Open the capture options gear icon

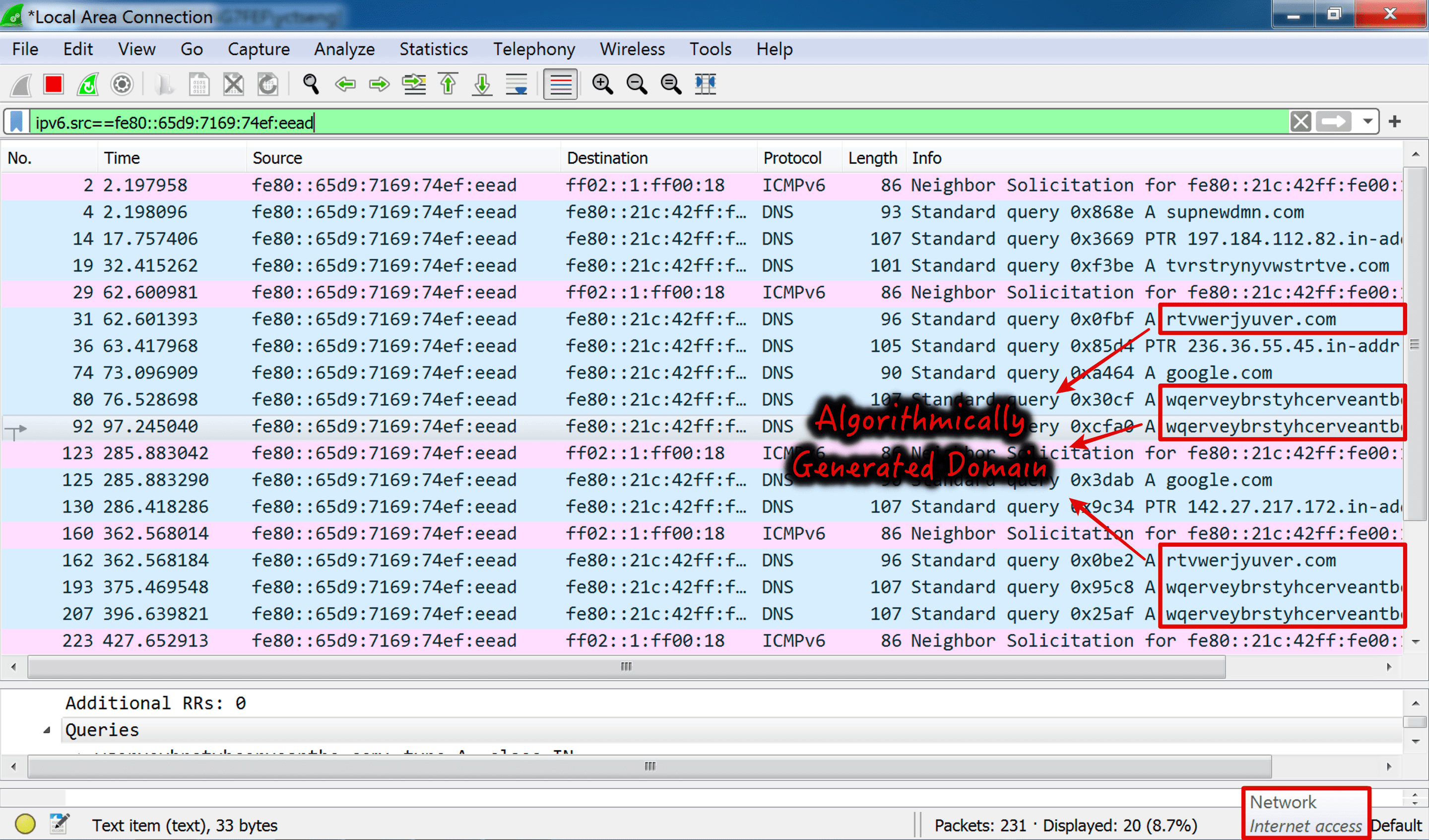point(122,84)
